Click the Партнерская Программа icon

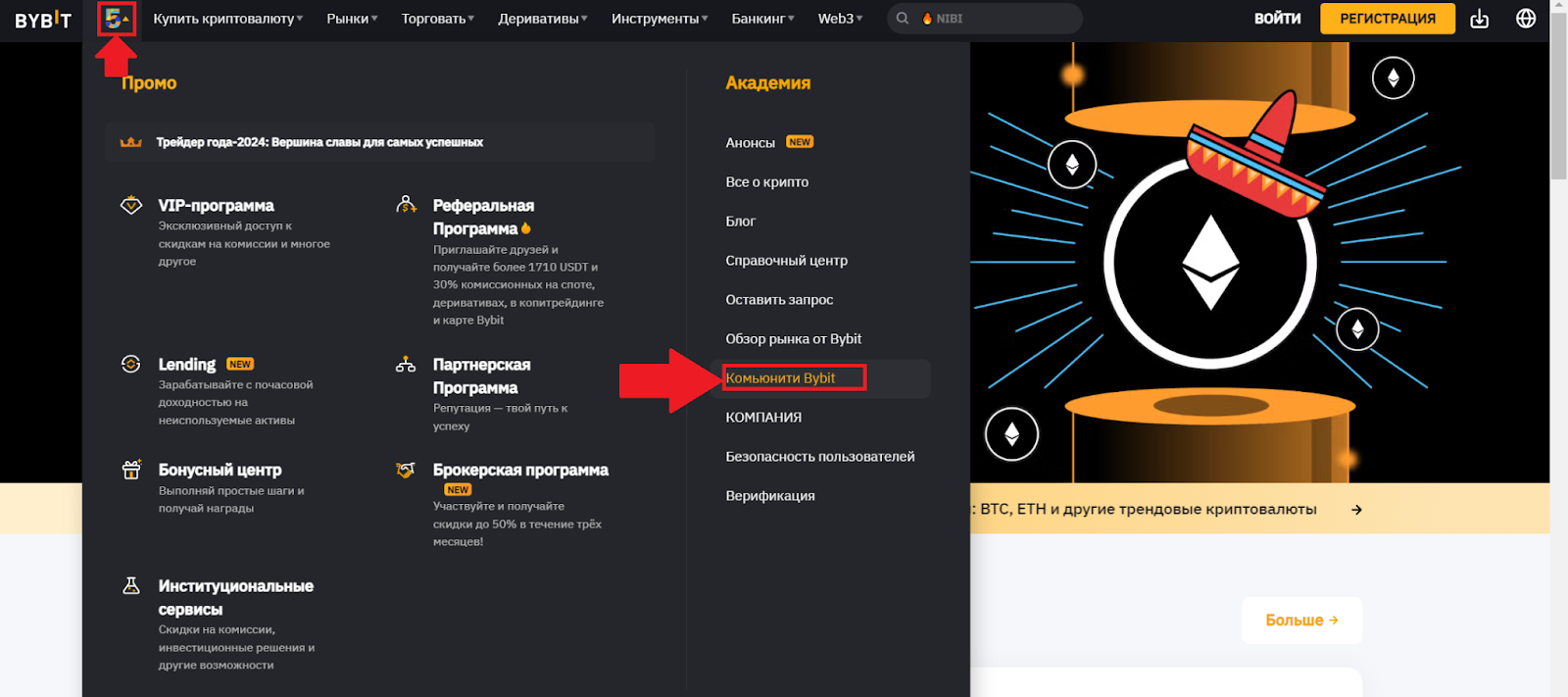tap(406, 364)
